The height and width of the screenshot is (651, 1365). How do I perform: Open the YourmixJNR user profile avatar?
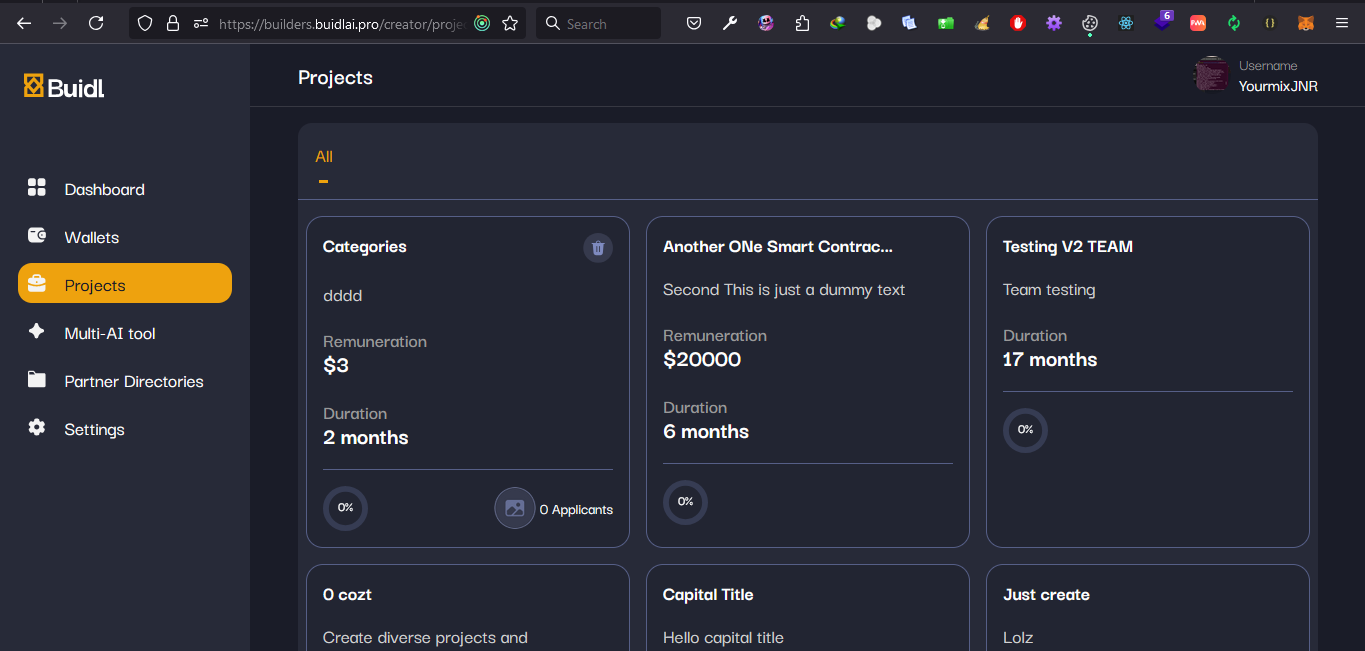pos(1211,75)
